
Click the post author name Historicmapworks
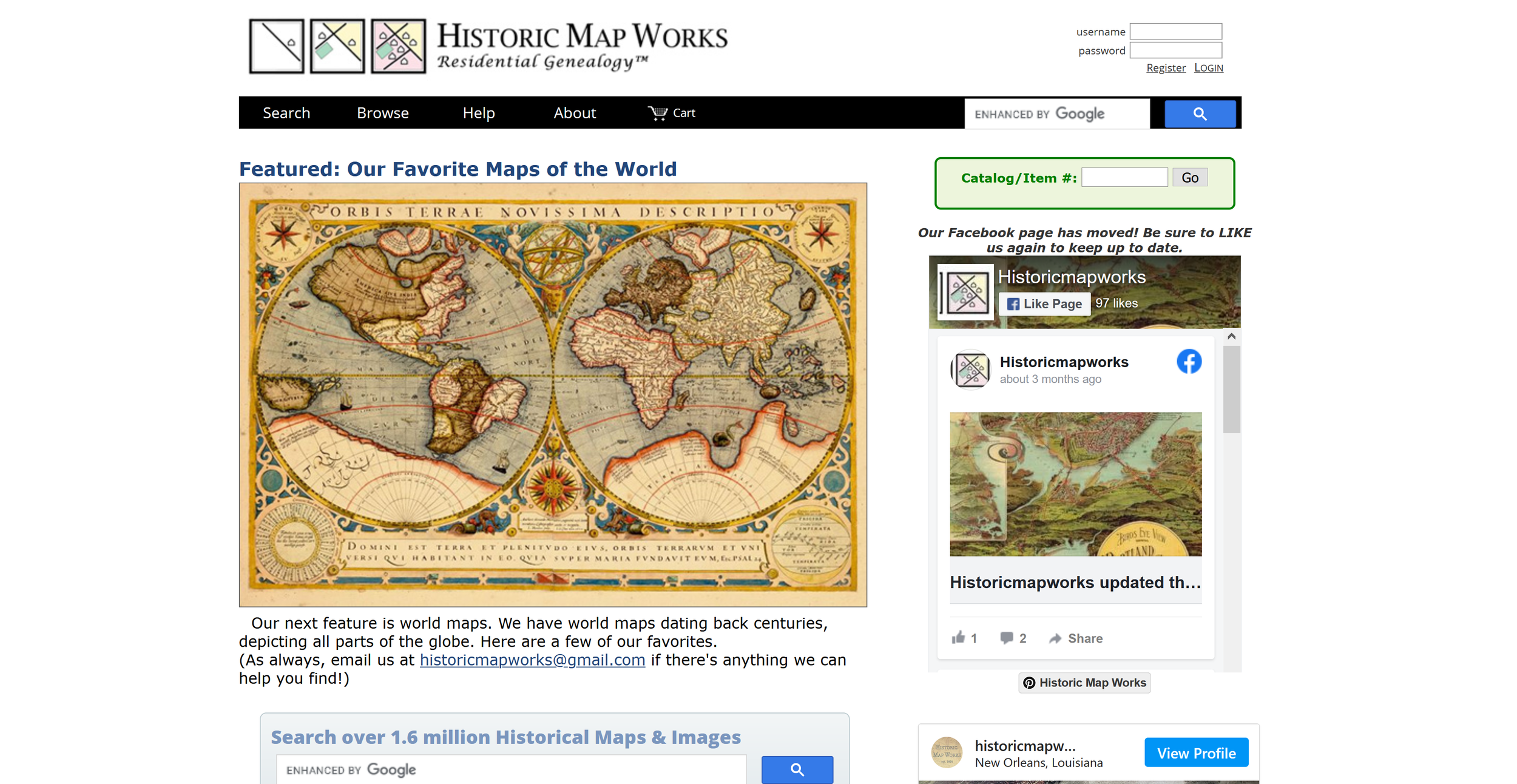(x=1064, y=362)
